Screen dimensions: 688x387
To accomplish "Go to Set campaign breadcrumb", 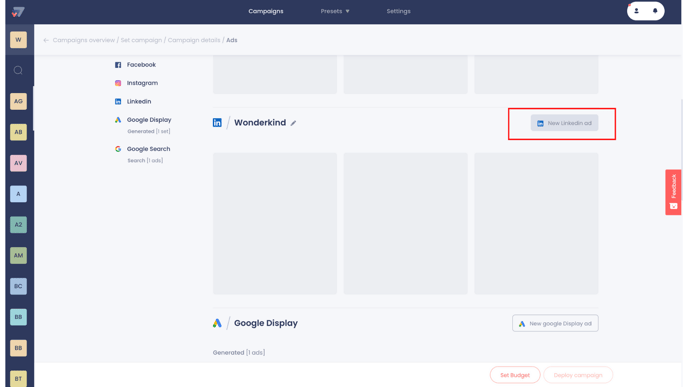I will coord(141,40).
